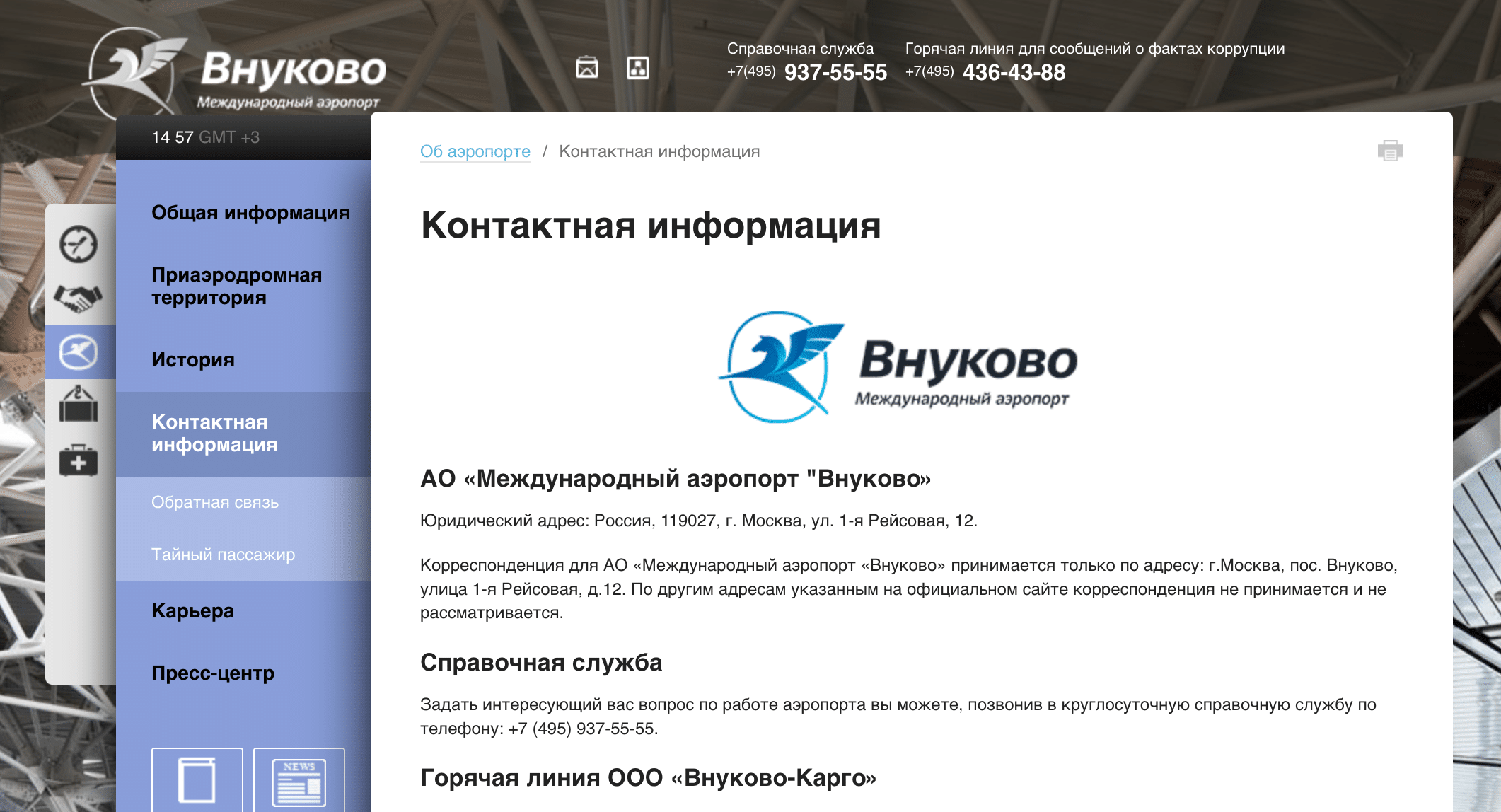Click the 14 57 GMT +3 clock
Image resolution: width=1501 pixels, height=812 pixels.
(x=206, y=137)
